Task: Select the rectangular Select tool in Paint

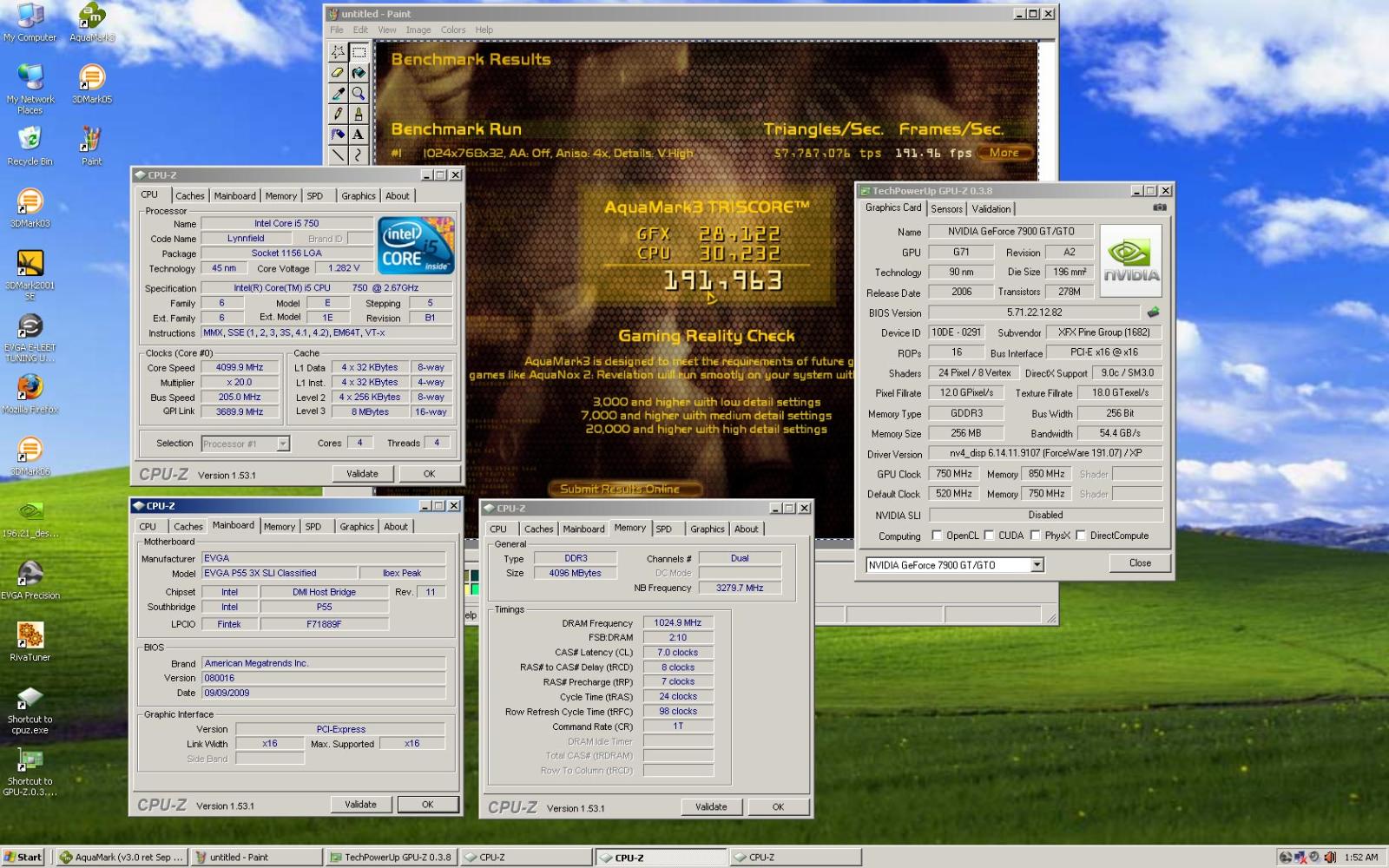Action: click(359, 52)
